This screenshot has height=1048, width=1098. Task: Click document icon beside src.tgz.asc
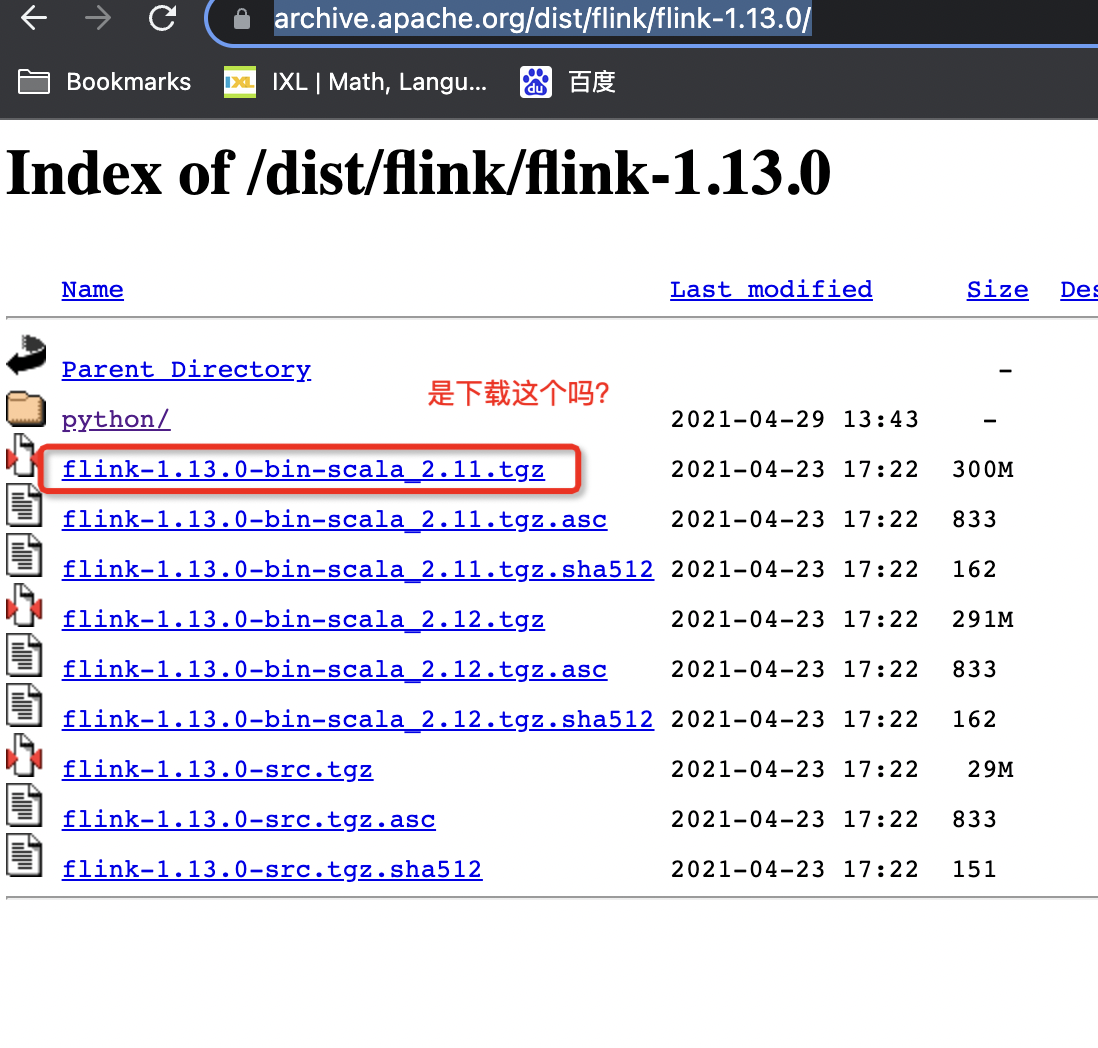pos(24,805)
